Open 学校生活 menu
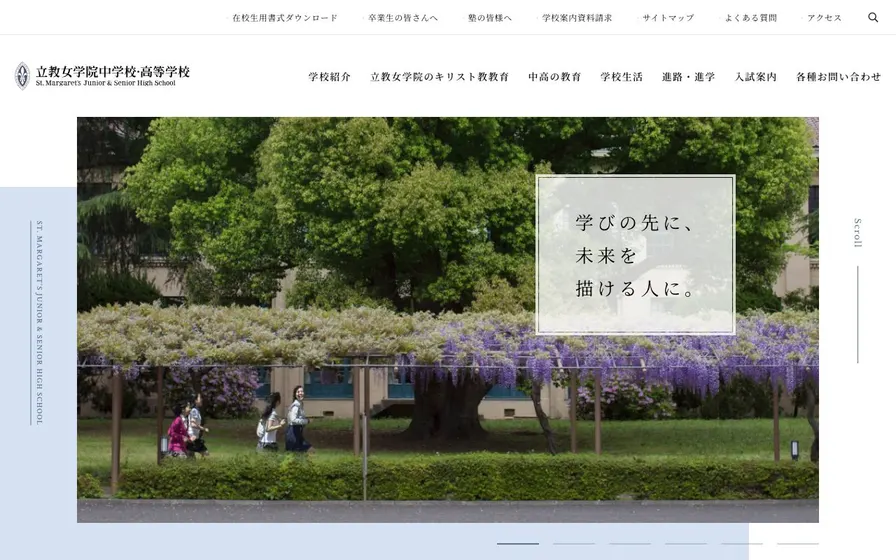This screenshot has width=896, height=560. pyautogui.click(x=622, y=77)
